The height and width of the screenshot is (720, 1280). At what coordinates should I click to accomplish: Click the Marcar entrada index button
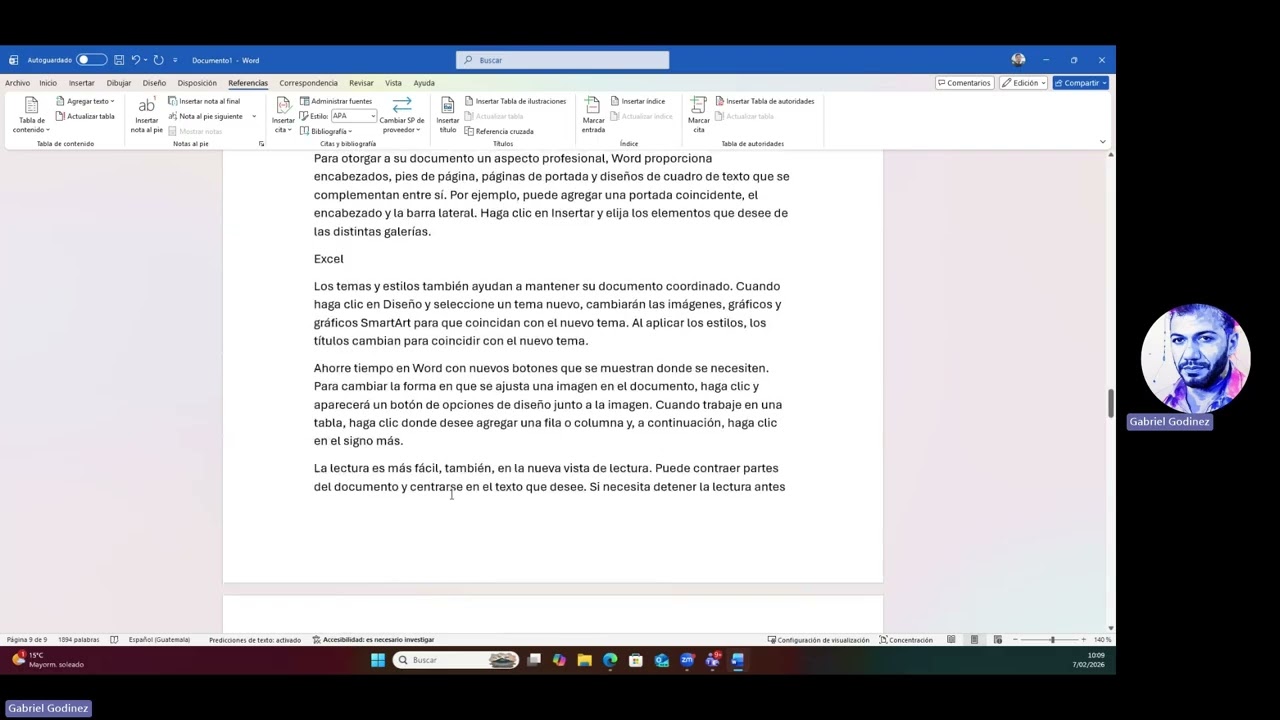[x=593, y=115]
